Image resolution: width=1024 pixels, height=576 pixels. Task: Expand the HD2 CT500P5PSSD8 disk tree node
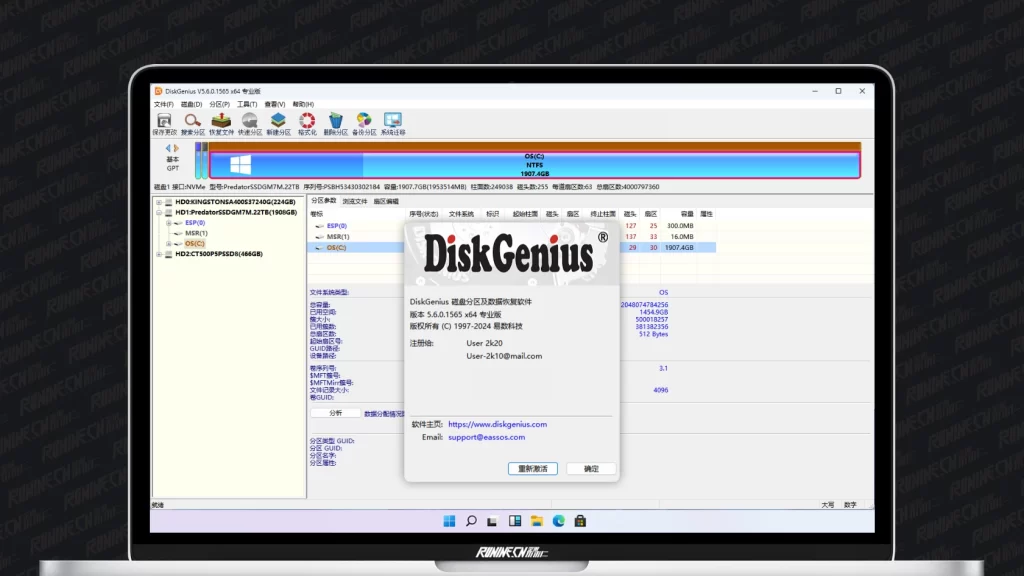(x=158, y=254)
